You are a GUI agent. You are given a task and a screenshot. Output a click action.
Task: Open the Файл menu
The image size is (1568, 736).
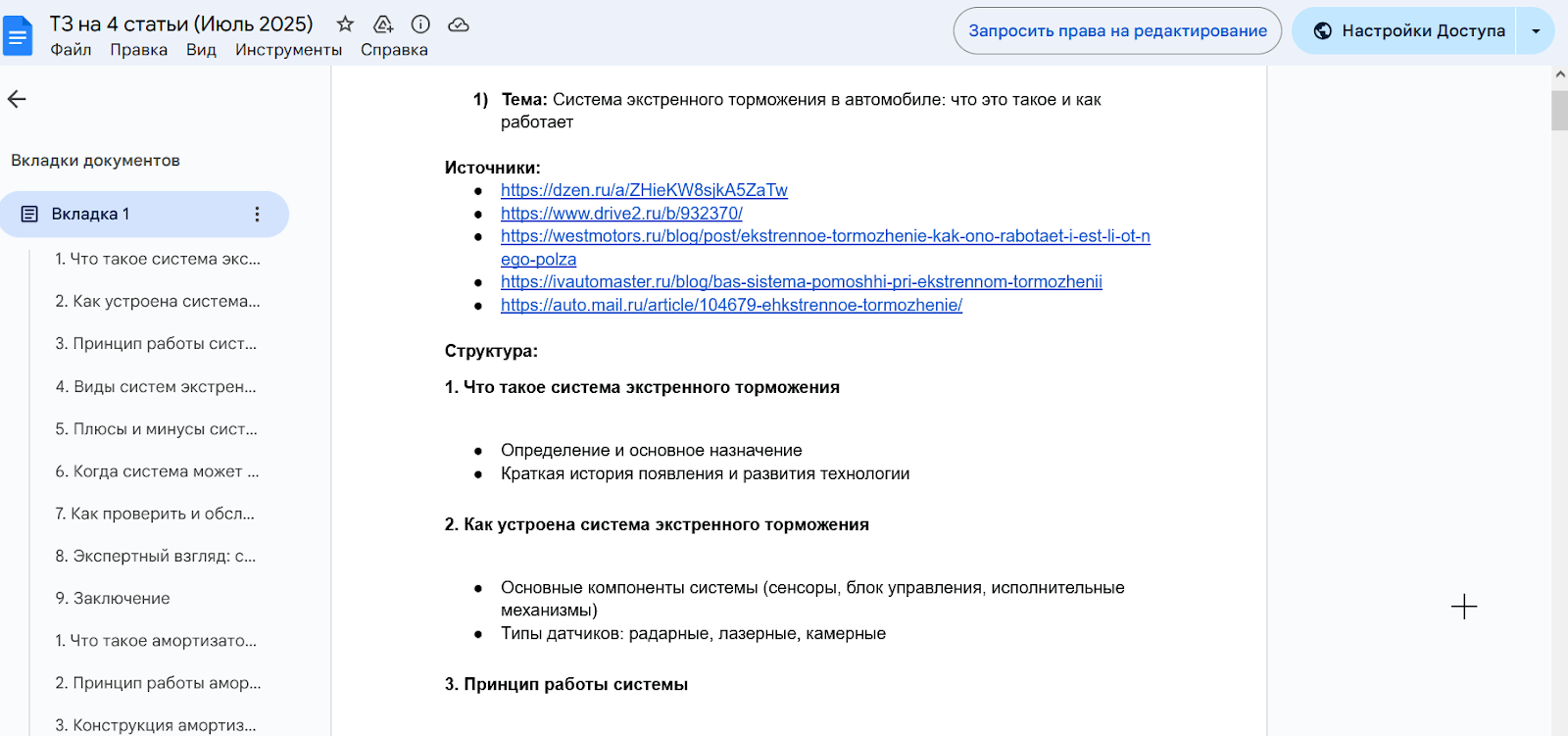coord(71,50)
